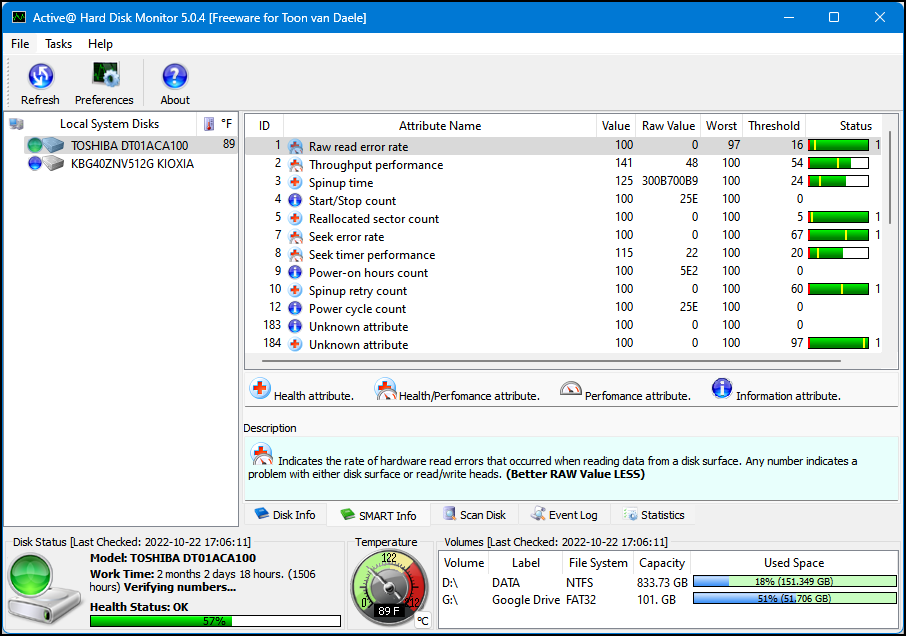The height and width of the screenshot is (636, 906).
Task: Click the Capacity column header in Volumes
Action: 662,563
